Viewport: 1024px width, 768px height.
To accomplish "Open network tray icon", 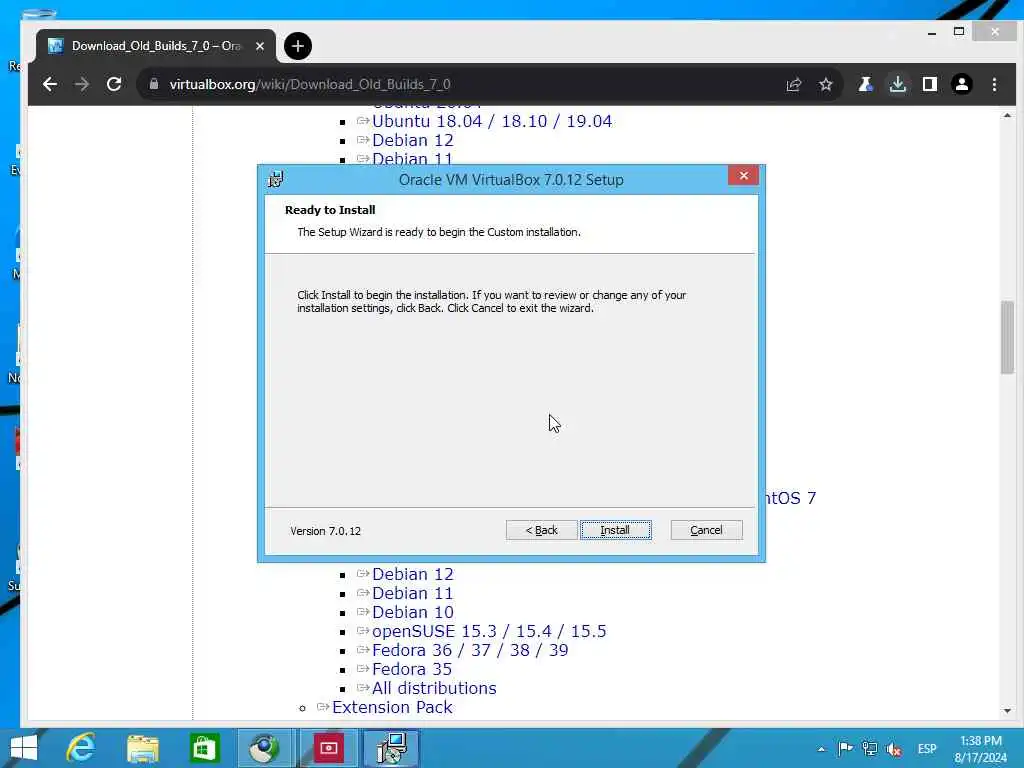I will coord(869,749).
